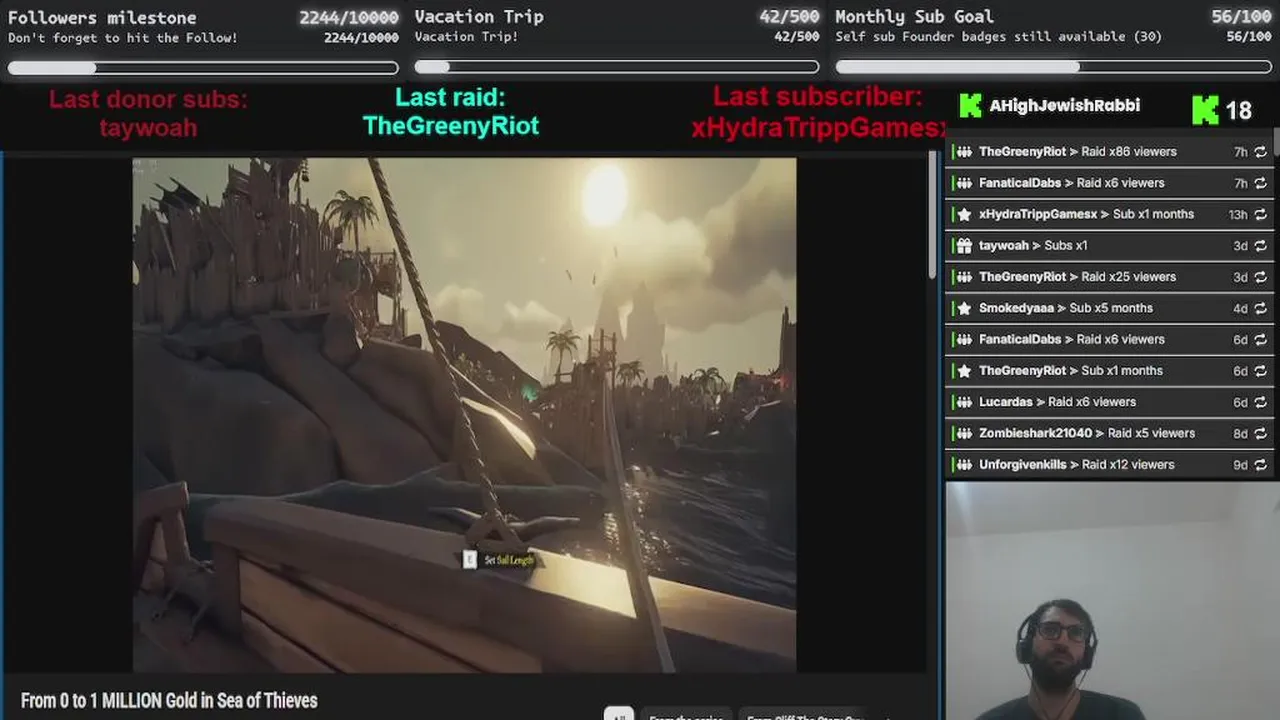Click the Zombieshark21040 Raid x5 viewers text
The image size is (1280, 720).
click(x=1087, y=433)
